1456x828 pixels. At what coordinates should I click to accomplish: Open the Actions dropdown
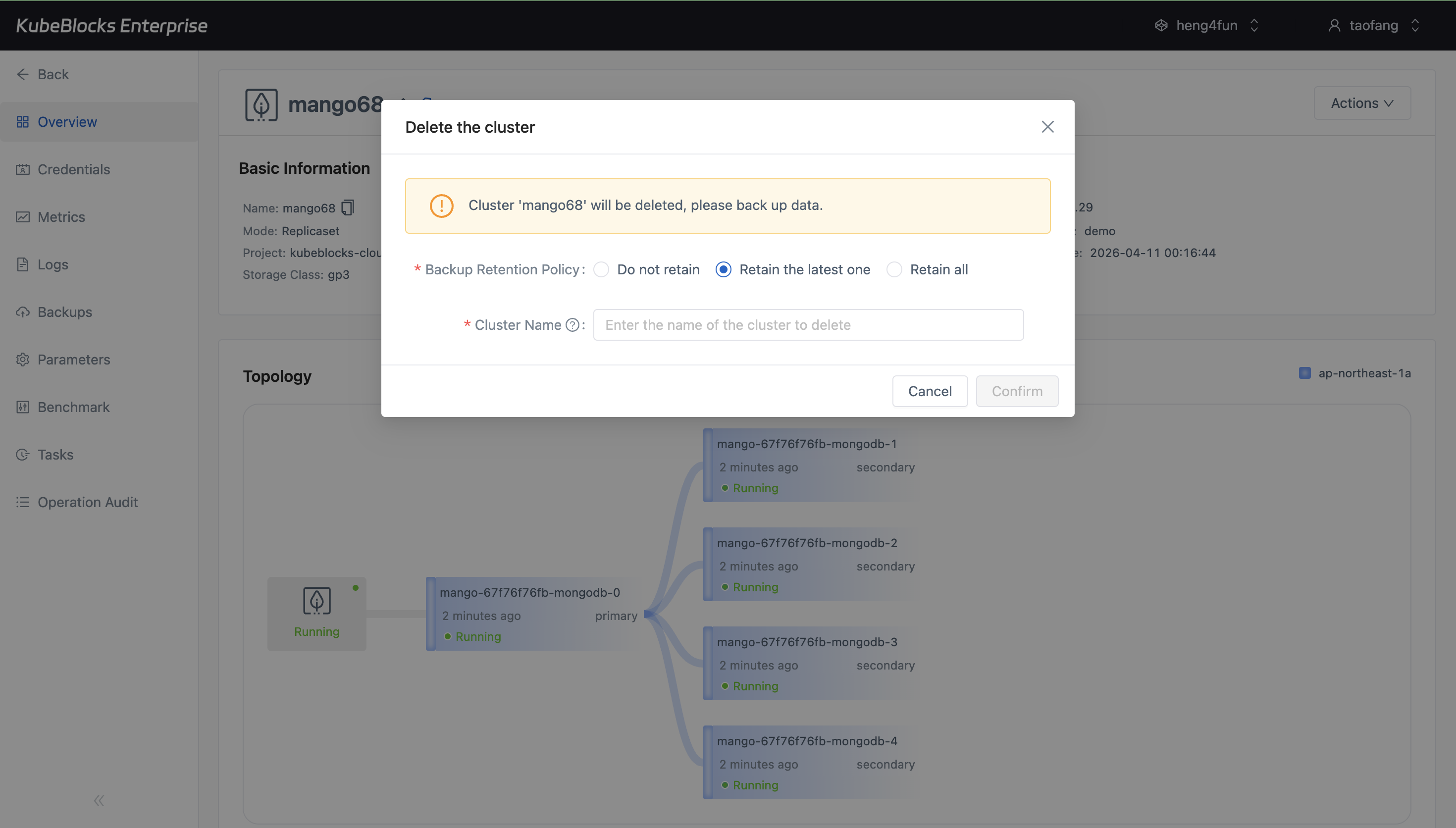(x=1362, y=103)
